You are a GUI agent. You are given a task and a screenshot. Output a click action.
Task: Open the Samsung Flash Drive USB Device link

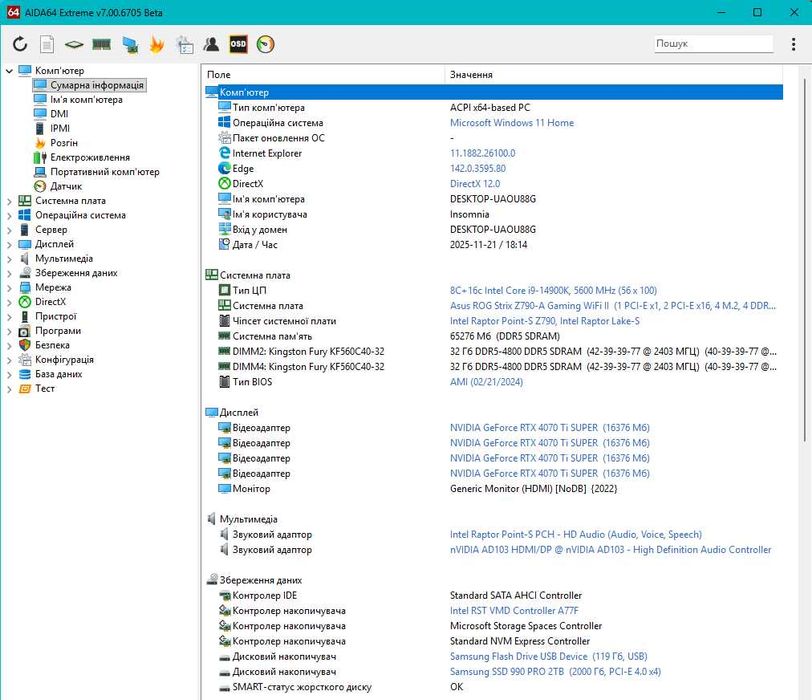click(x=548, y=656)
